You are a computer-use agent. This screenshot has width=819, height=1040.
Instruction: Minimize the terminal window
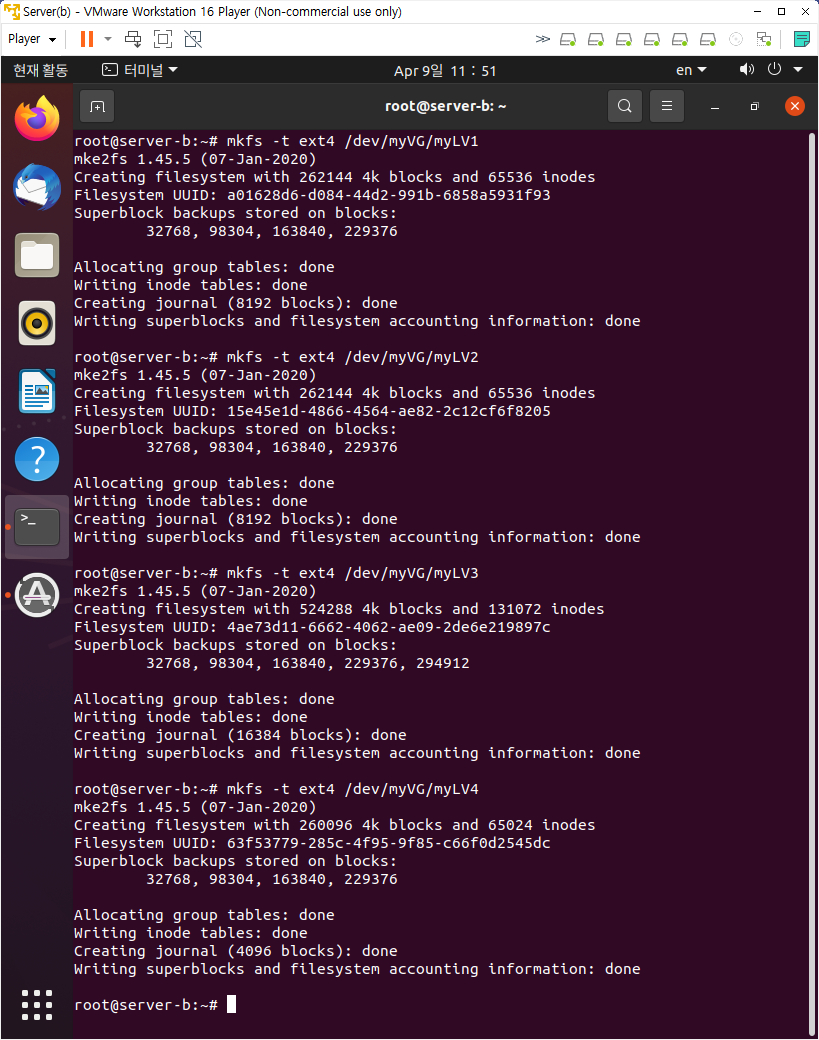click(x=715, y=107)
